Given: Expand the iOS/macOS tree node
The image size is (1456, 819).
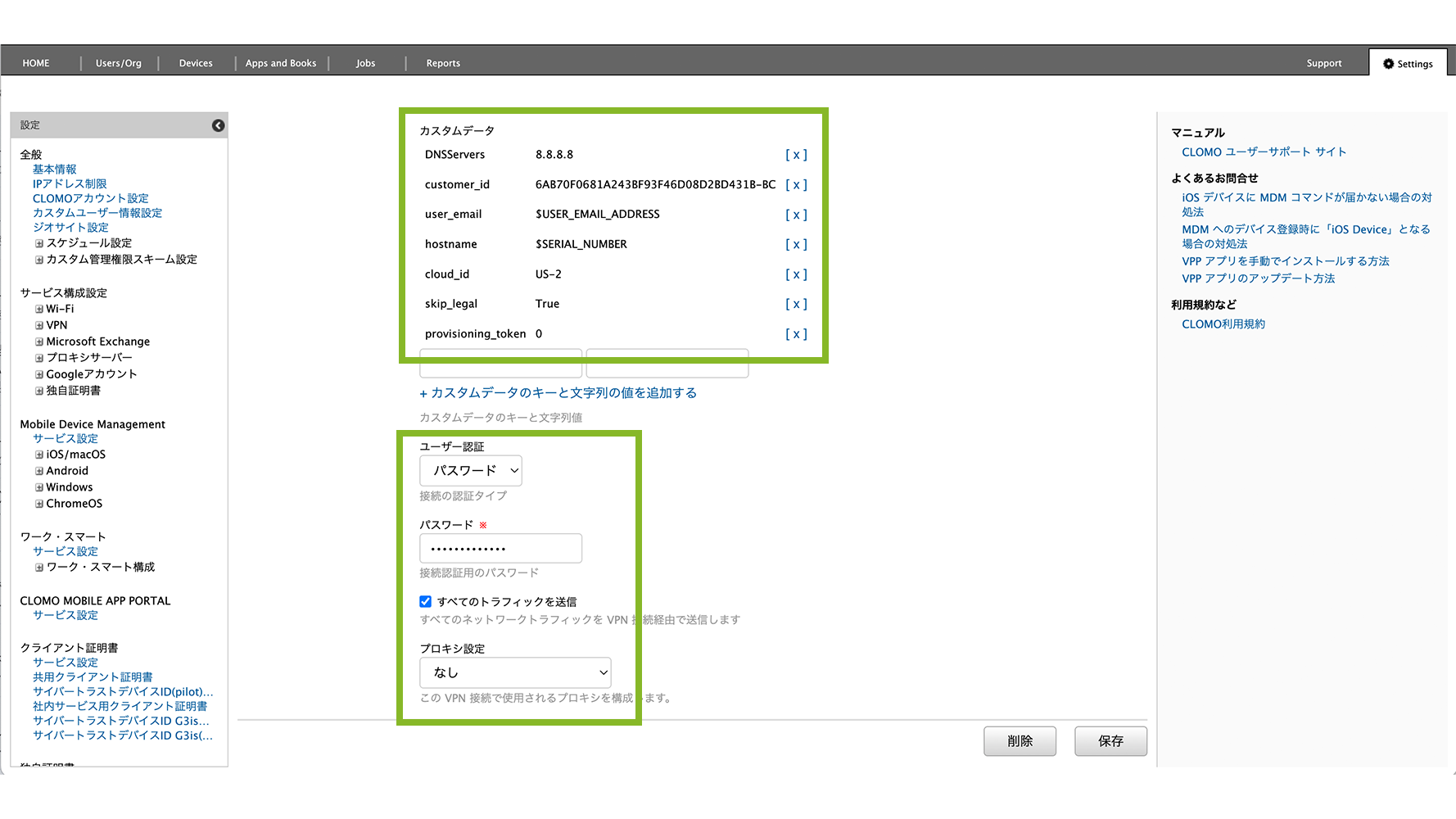Looking at the screenshot, I should tap(39, 455).
